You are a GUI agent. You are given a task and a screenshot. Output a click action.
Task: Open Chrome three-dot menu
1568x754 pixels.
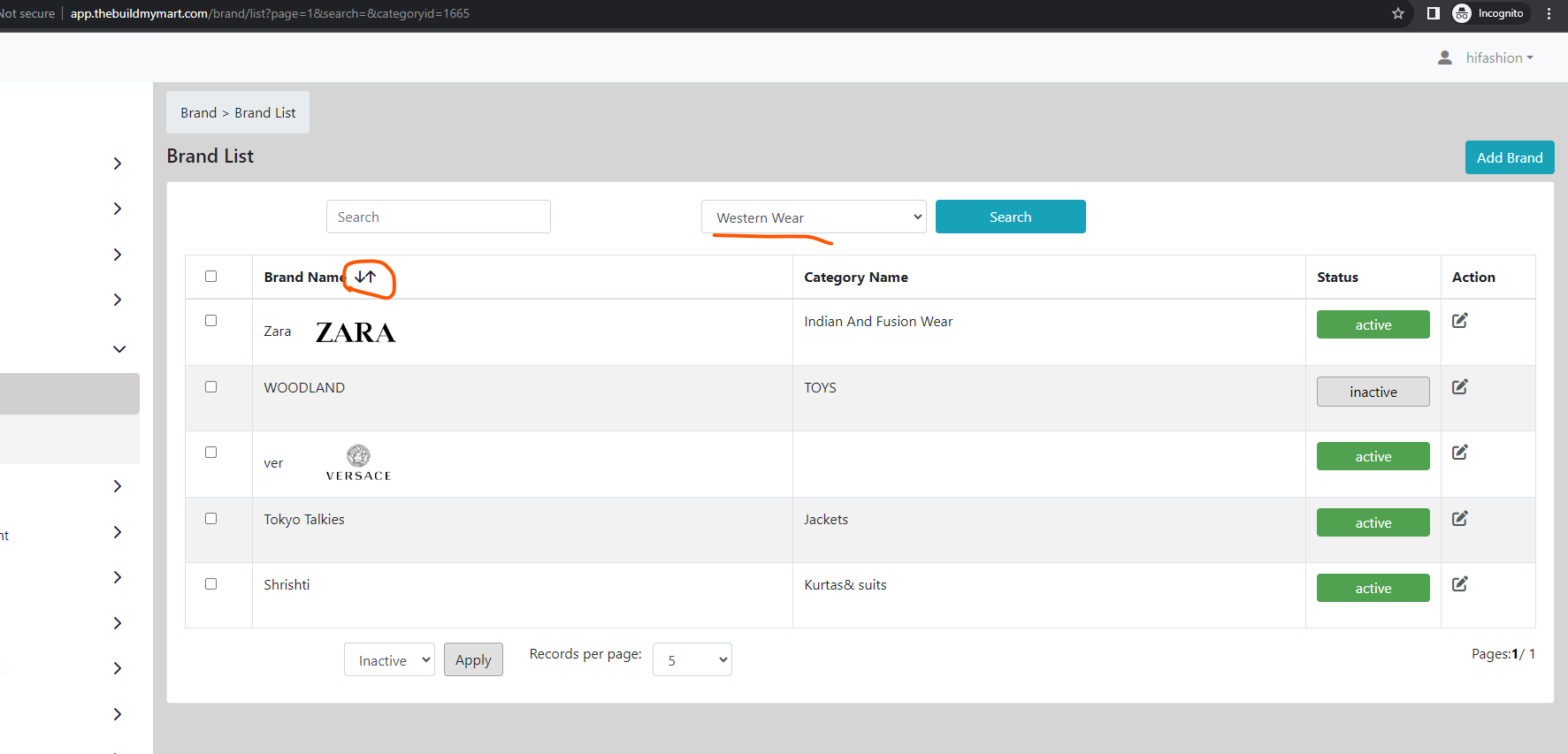pos(1549,13)
